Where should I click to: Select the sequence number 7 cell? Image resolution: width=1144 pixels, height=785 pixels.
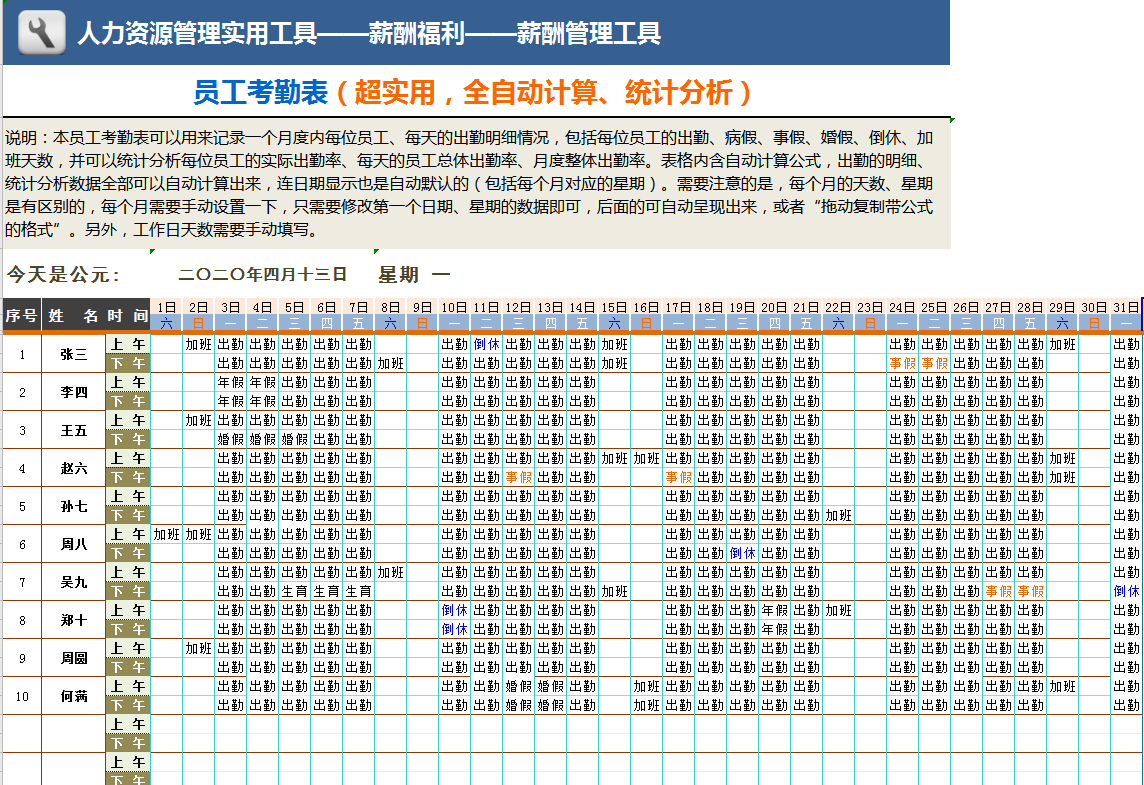tap(22, 581)
